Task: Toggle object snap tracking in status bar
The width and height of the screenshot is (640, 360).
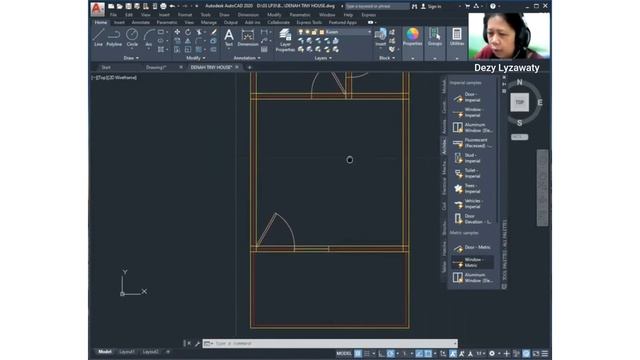Action: (419, 353)
